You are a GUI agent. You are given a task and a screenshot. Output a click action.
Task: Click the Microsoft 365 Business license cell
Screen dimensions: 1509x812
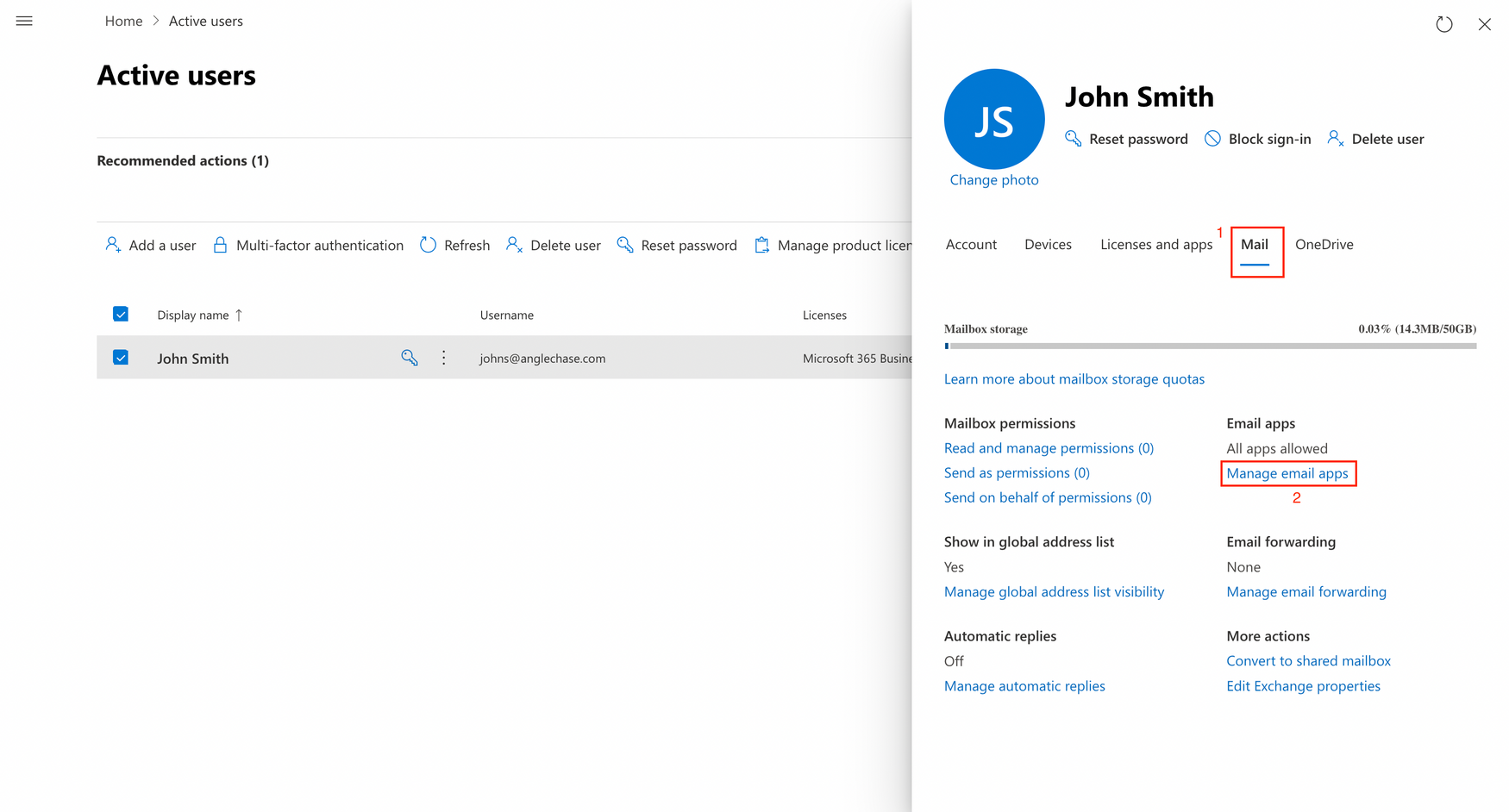857,358
